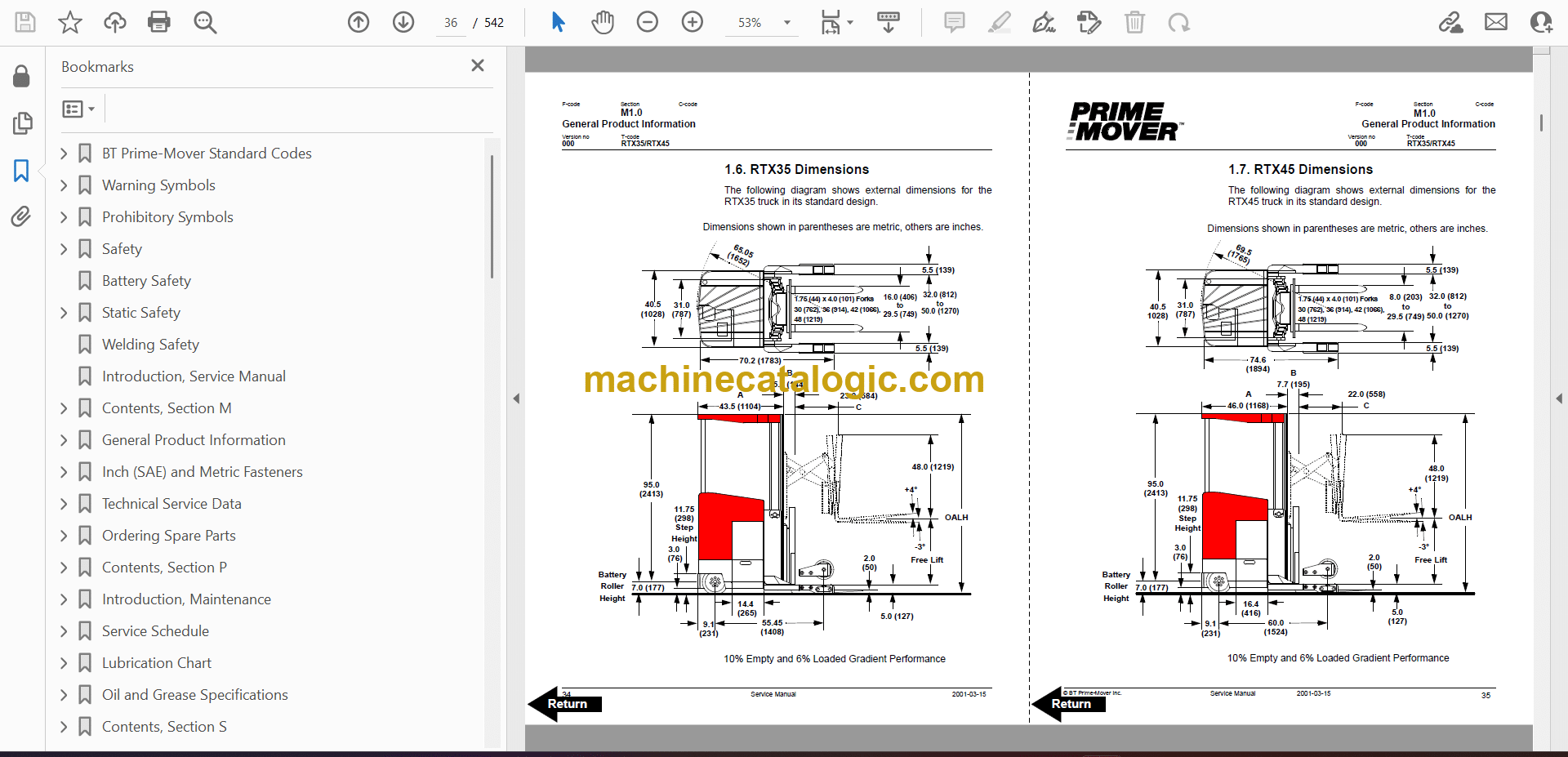Add a sticky note comment
The height and width of the screenshot is (757, 1568).
pos(954,22)
